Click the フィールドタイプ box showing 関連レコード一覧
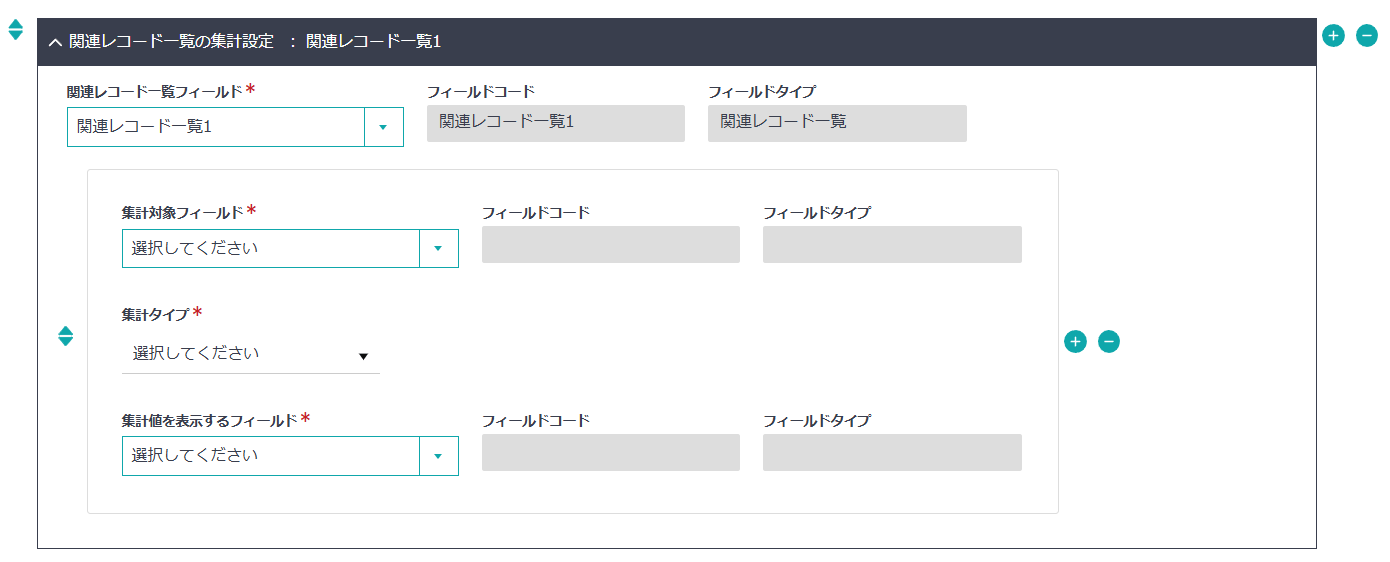Screen dimensions: 1390x562 pos(837,123)
